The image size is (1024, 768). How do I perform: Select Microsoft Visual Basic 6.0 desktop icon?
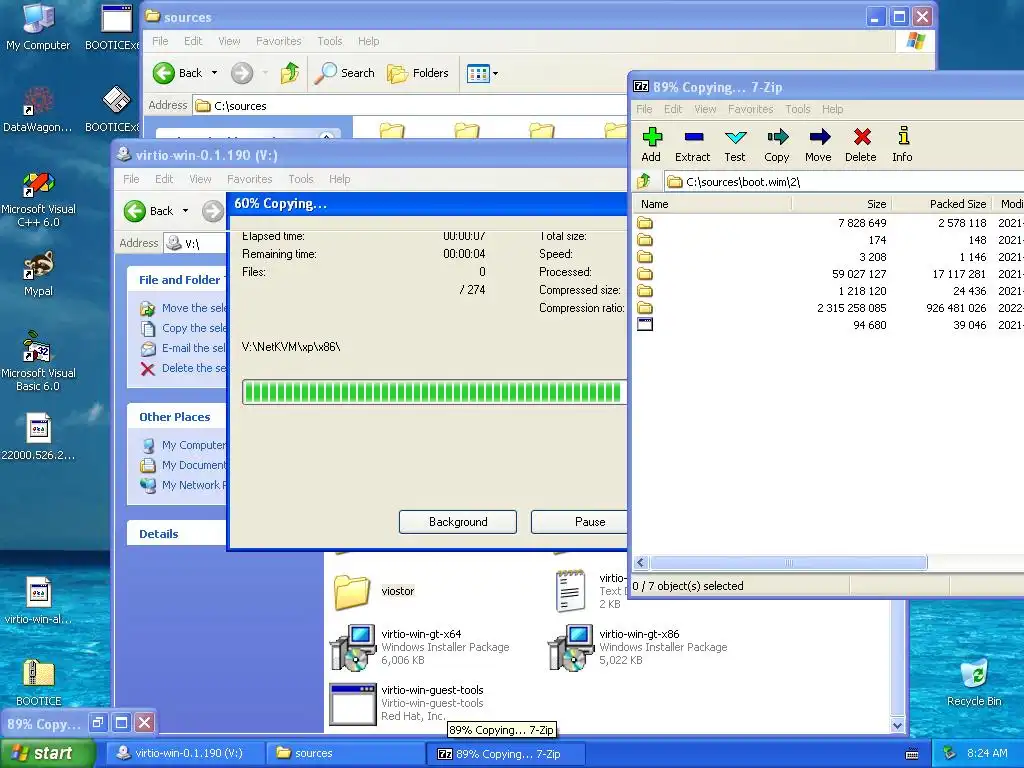tap(38, 362)
